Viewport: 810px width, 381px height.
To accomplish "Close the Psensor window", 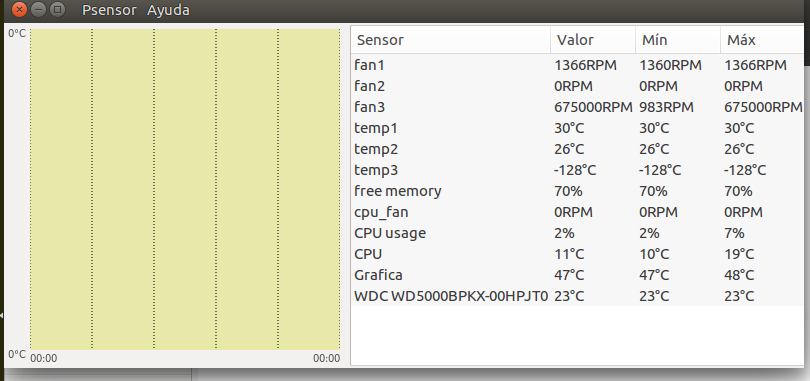I will (19, 9).
